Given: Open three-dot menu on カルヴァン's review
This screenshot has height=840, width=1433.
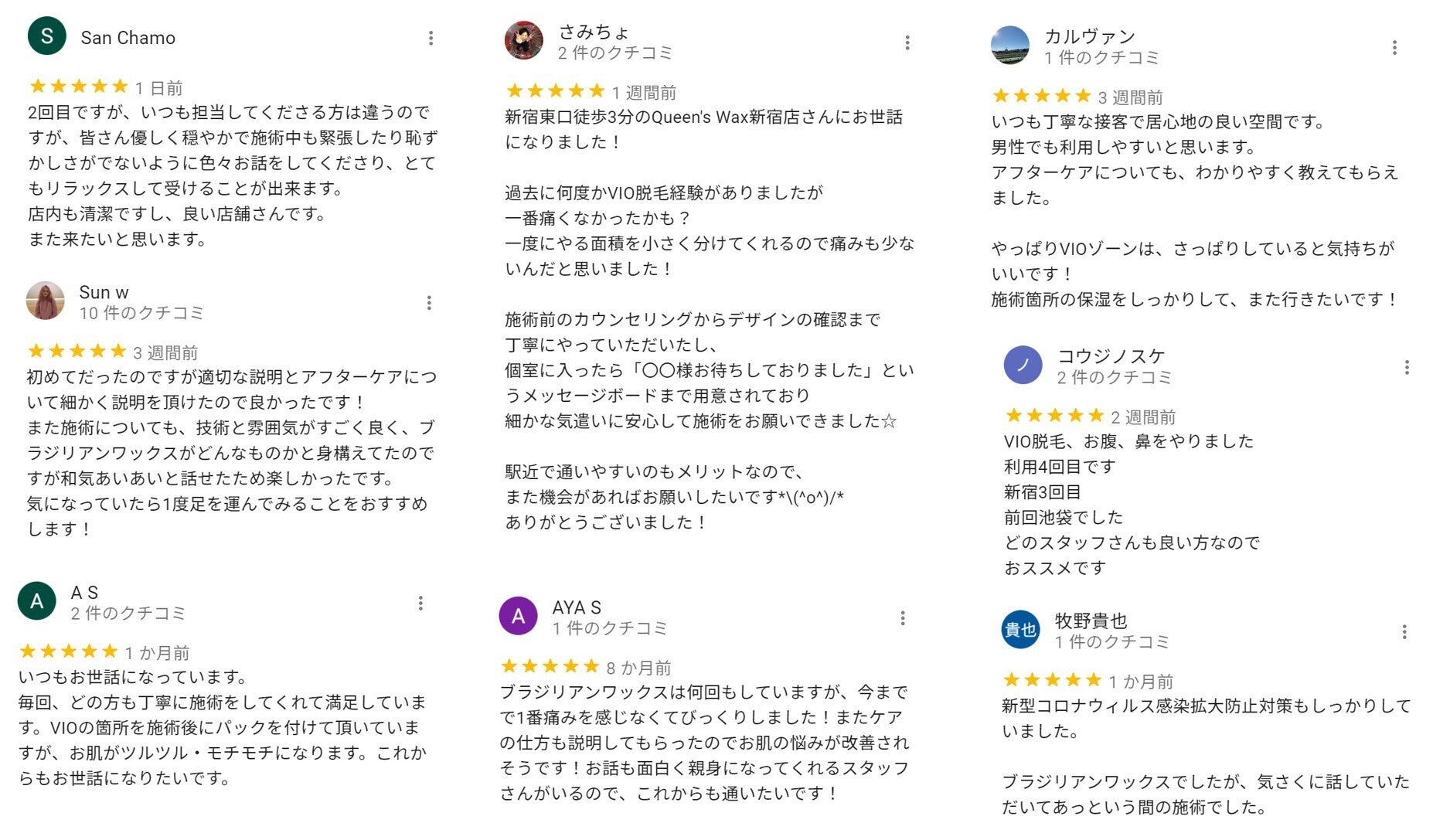Looking at the screenshot, I should [x=1394, y=48].
